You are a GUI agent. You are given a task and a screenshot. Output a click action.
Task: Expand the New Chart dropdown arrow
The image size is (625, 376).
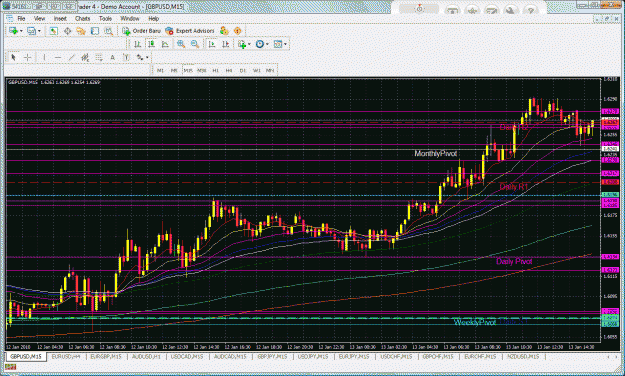coord(21,31)
